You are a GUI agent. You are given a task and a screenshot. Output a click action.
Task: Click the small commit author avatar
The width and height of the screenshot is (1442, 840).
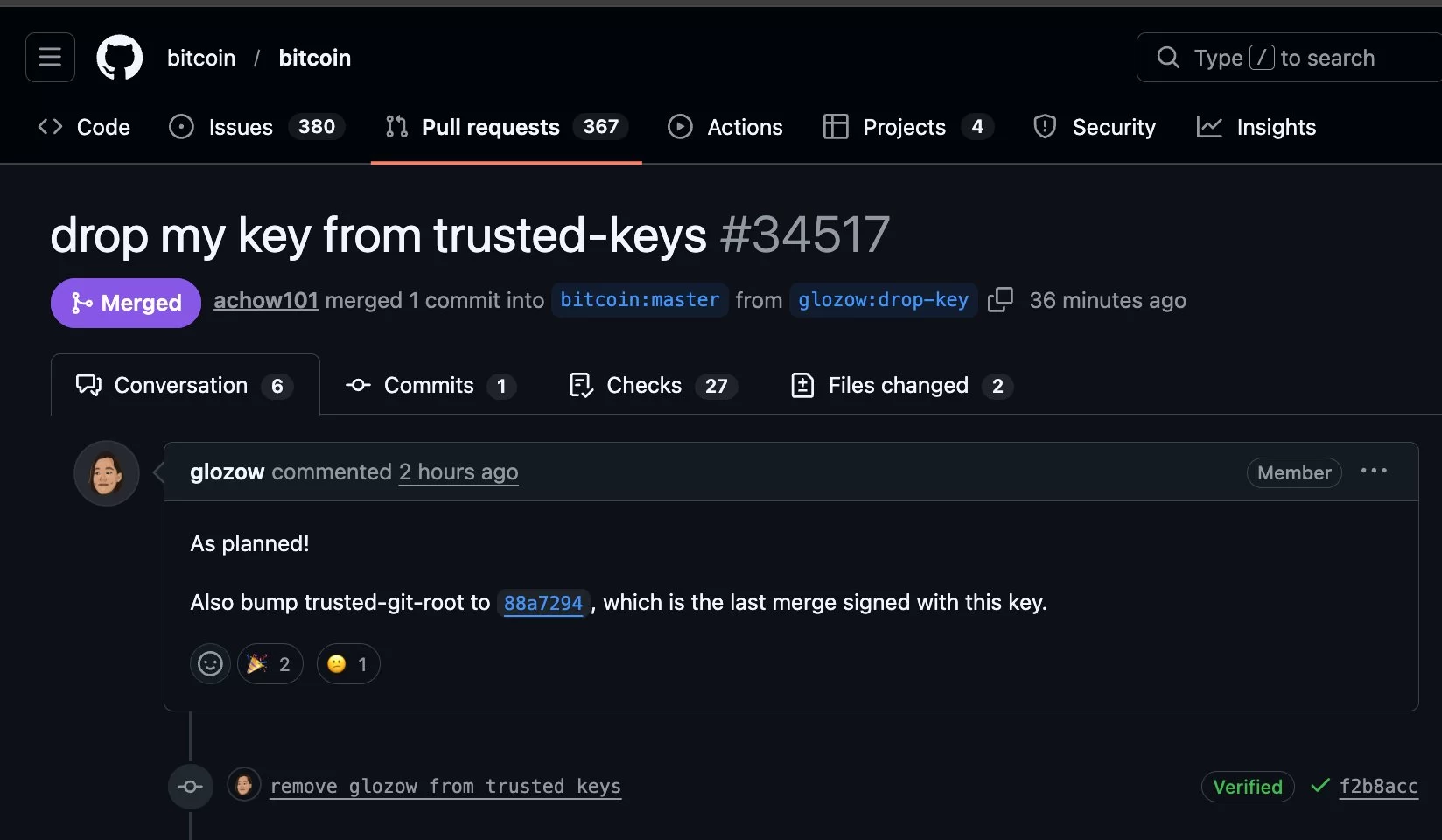pos(244,784)
